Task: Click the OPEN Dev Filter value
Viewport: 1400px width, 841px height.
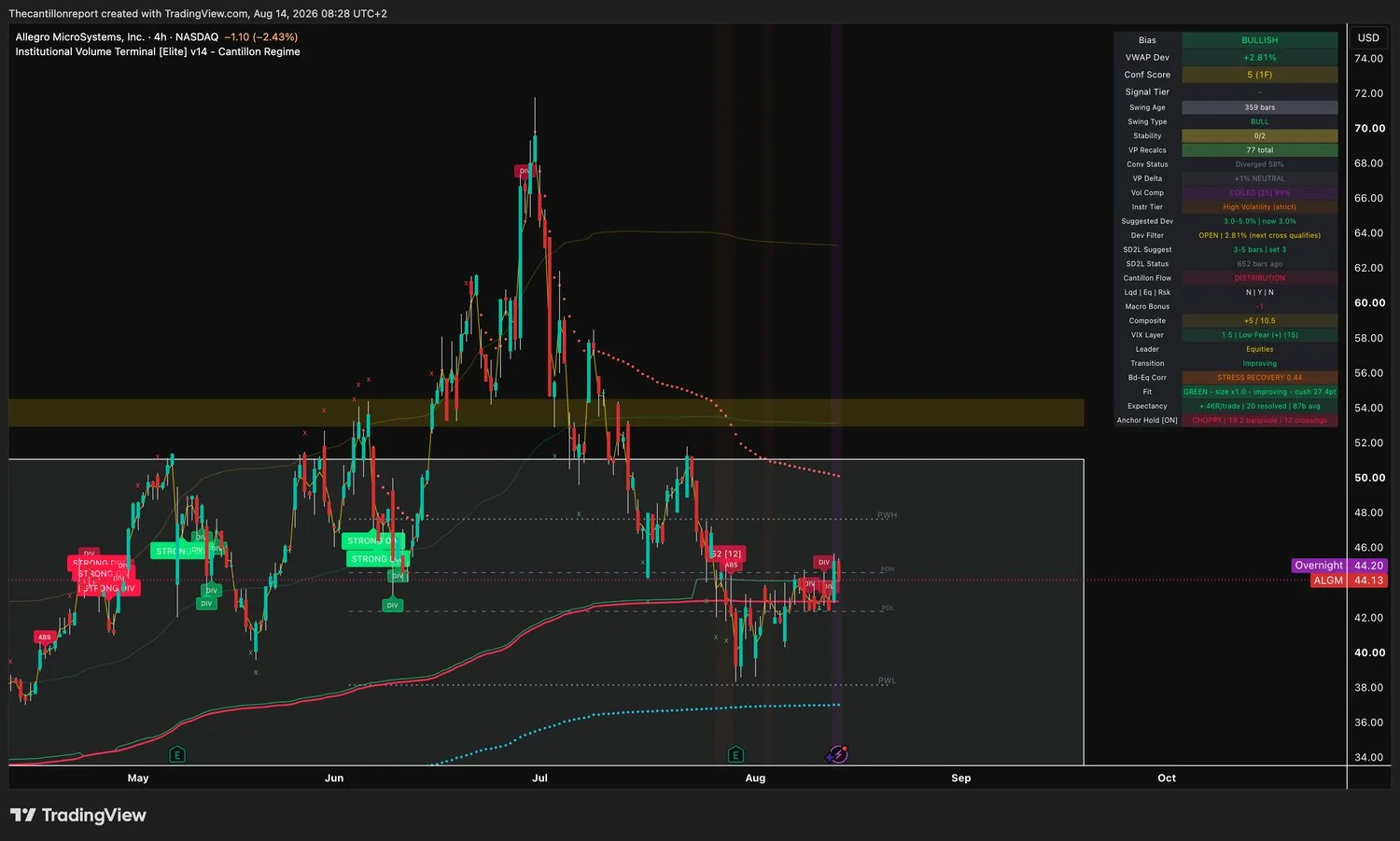Action: 1259,235
